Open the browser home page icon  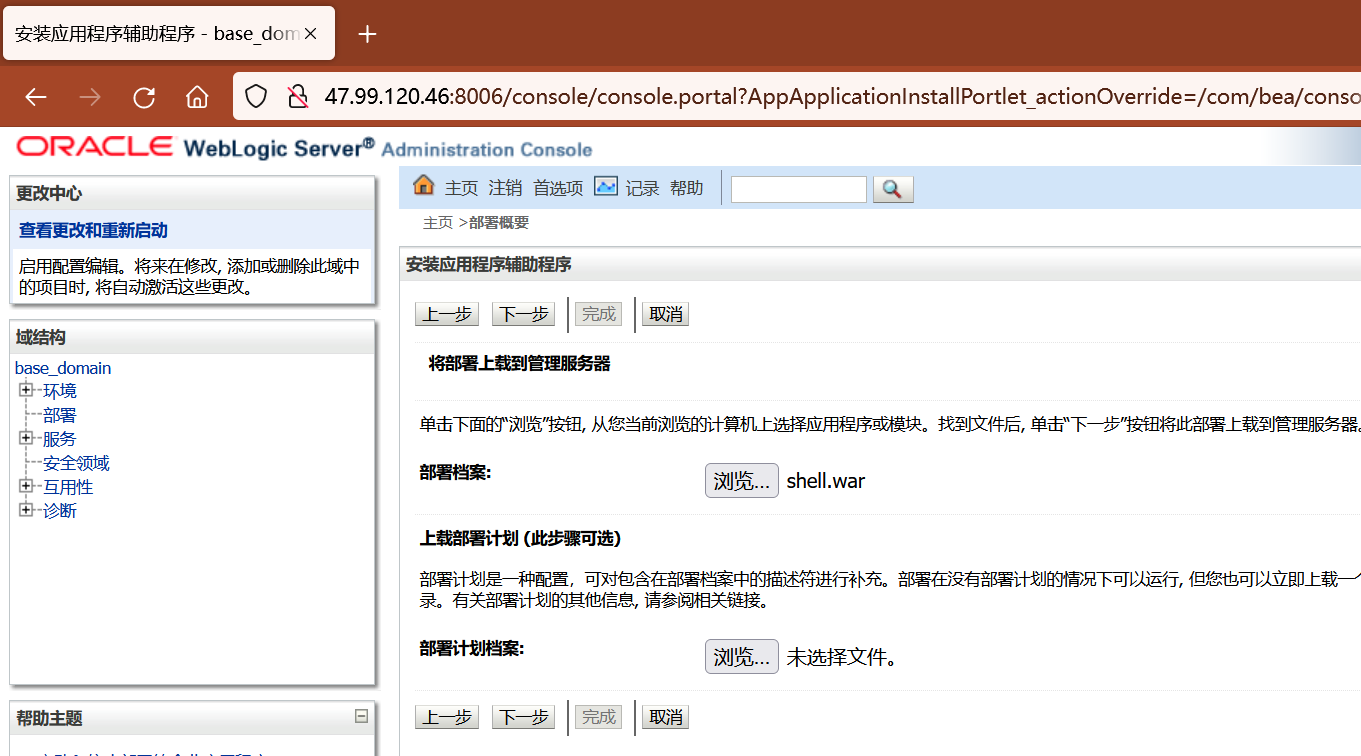(x=196, y=96)
